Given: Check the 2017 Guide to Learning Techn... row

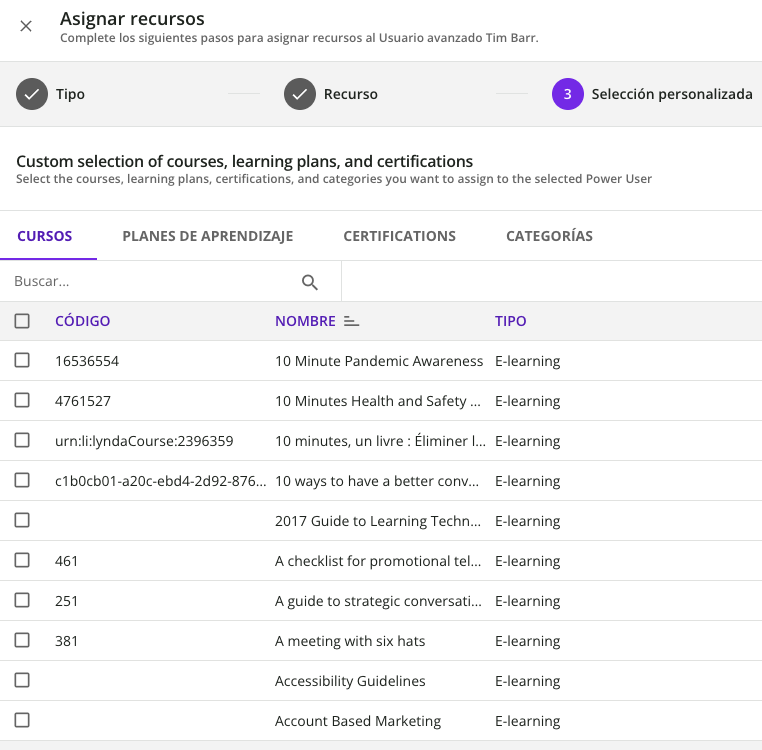Looking at the screenshot, I should (22, 520).
